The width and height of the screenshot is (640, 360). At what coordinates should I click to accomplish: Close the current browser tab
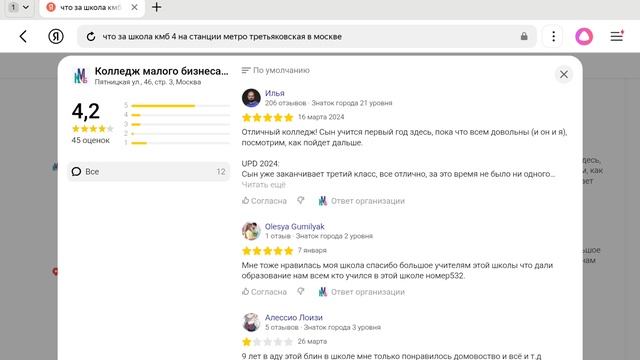[134, 7]
